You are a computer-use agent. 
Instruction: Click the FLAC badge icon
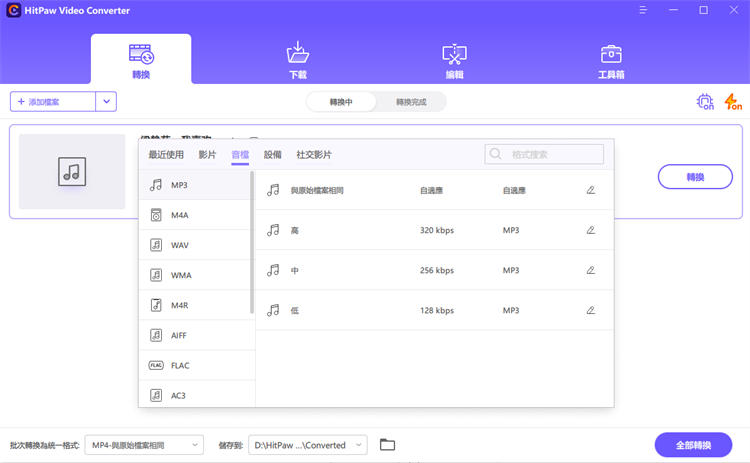pos(156,365)
